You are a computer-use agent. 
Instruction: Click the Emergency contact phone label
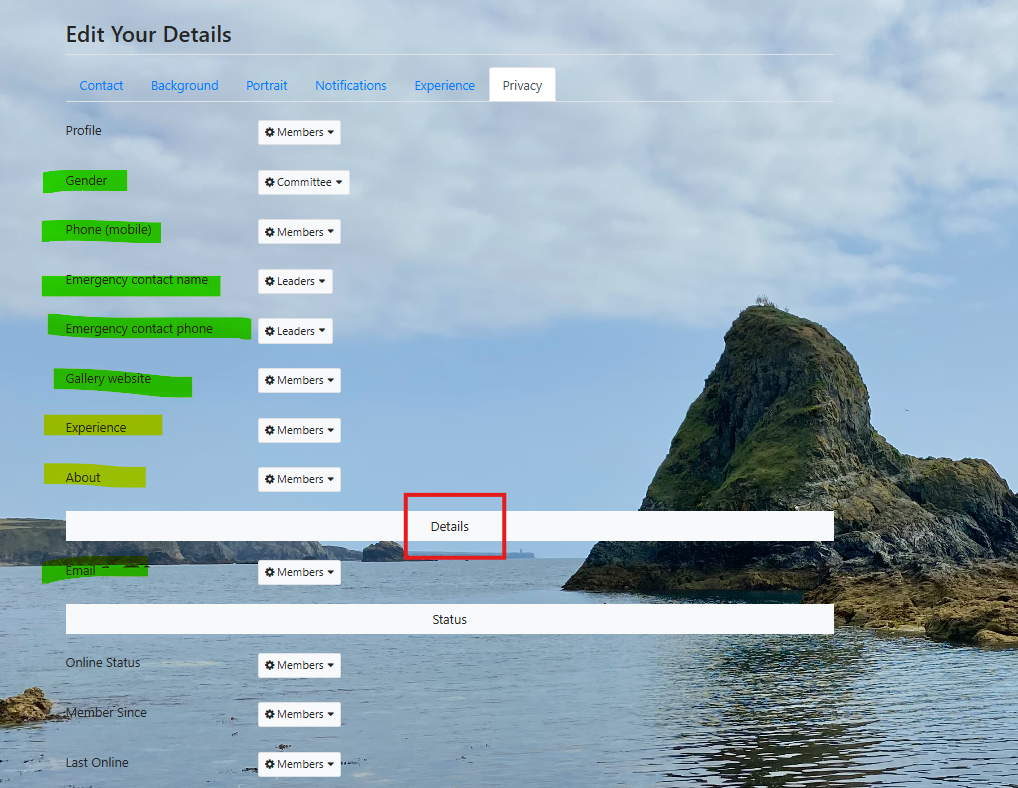139,329
